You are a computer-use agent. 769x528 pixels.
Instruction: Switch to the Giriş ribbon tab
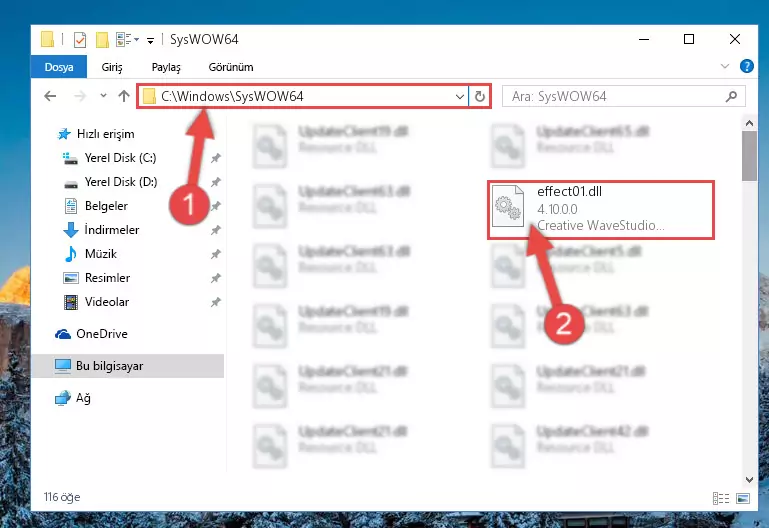click(112, 67)
